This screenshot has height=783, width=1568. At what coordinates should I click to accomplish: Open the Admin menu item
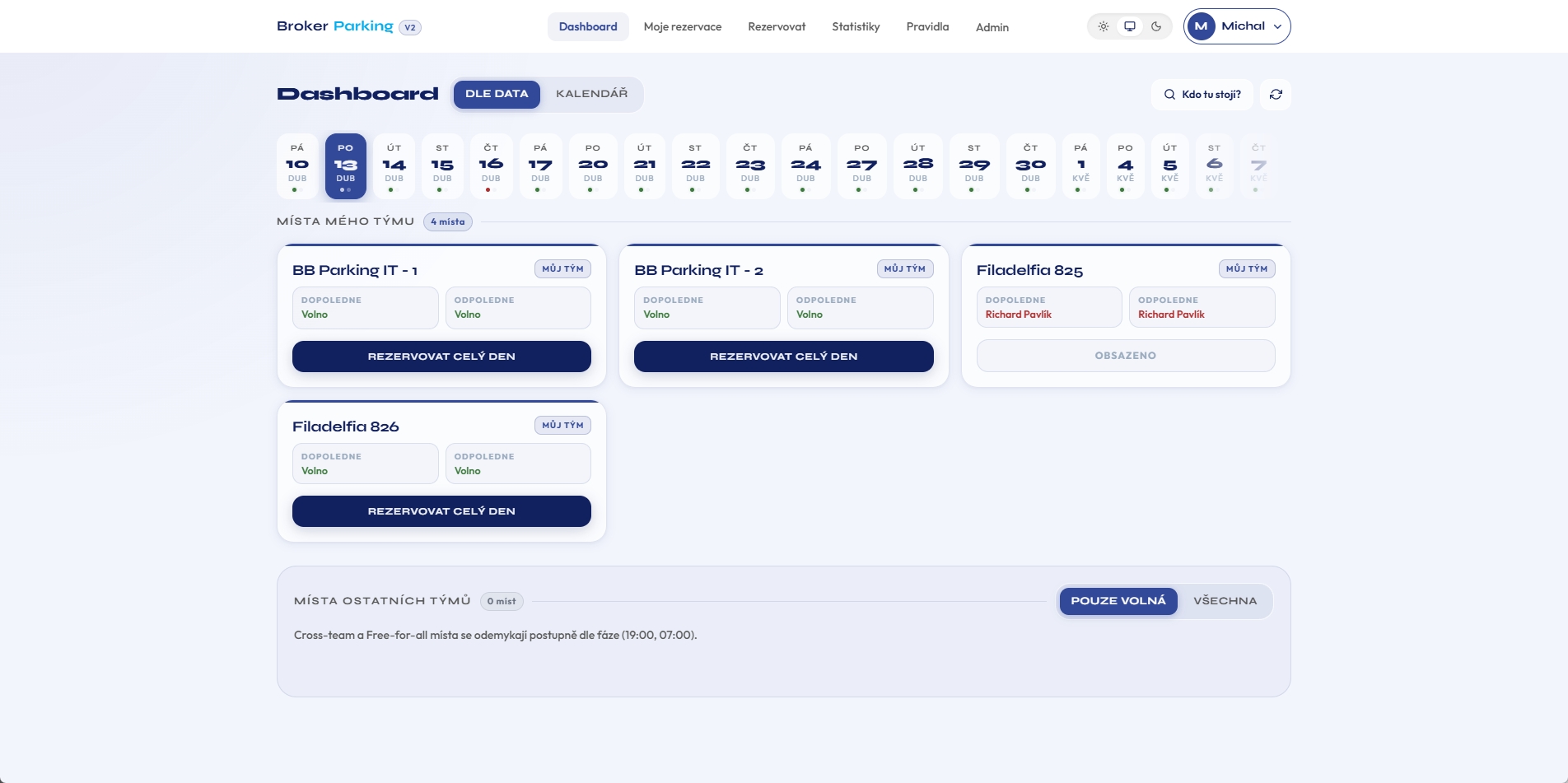992,27
